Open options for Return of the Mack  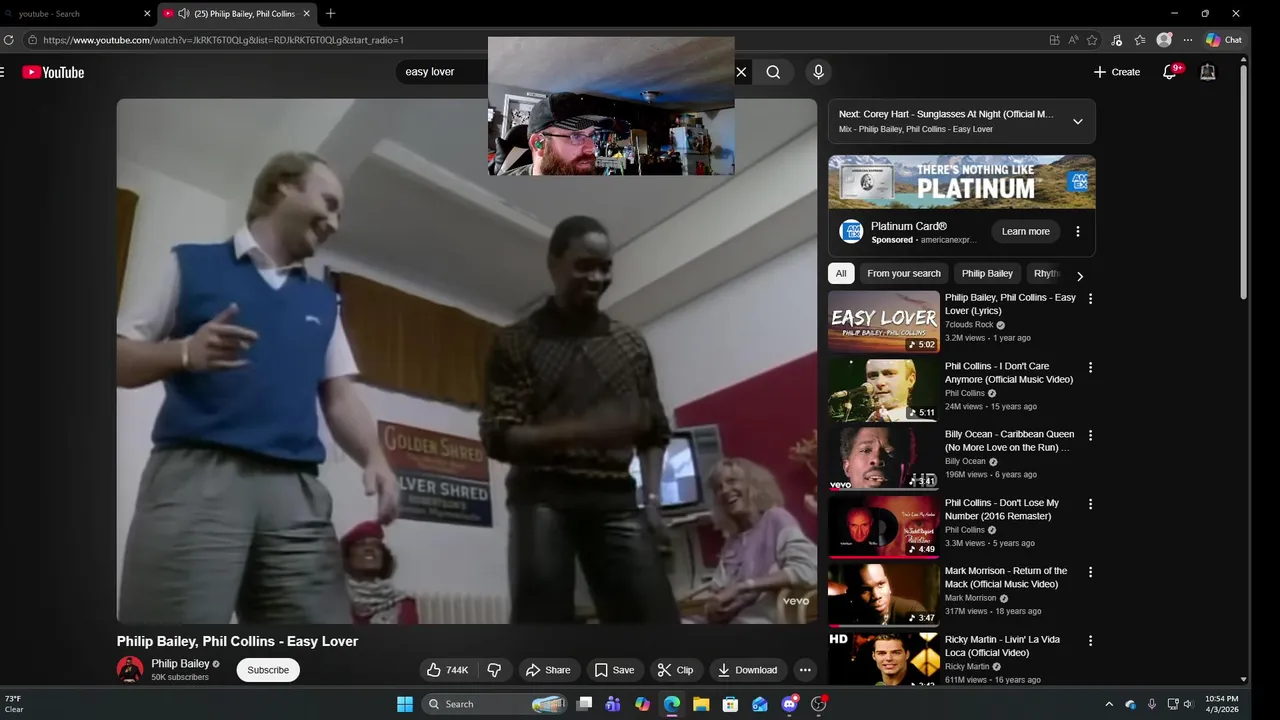point(1090,572)
